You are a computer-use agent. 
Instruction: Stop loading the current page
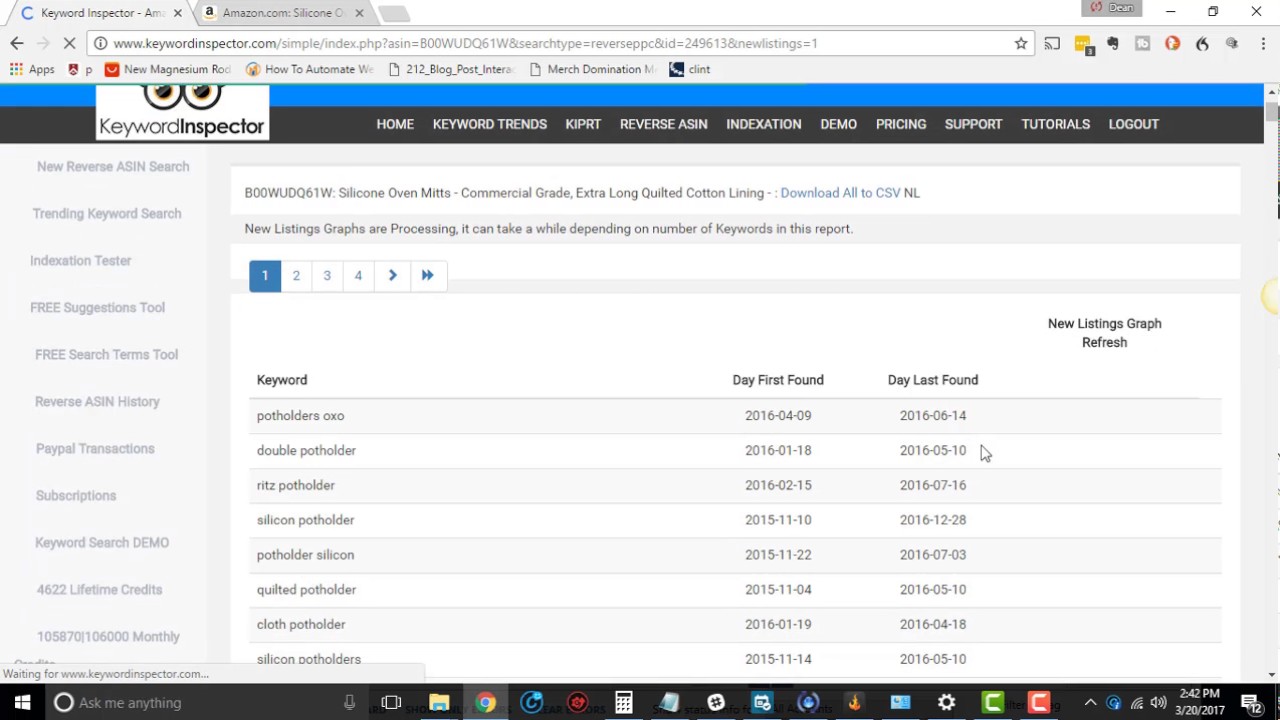click(69, 43)
